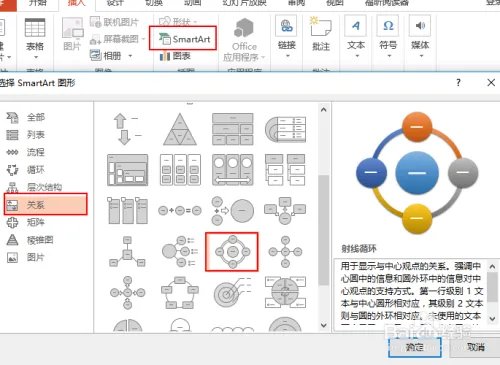Cancel with the 取消 button

point(475,347)
